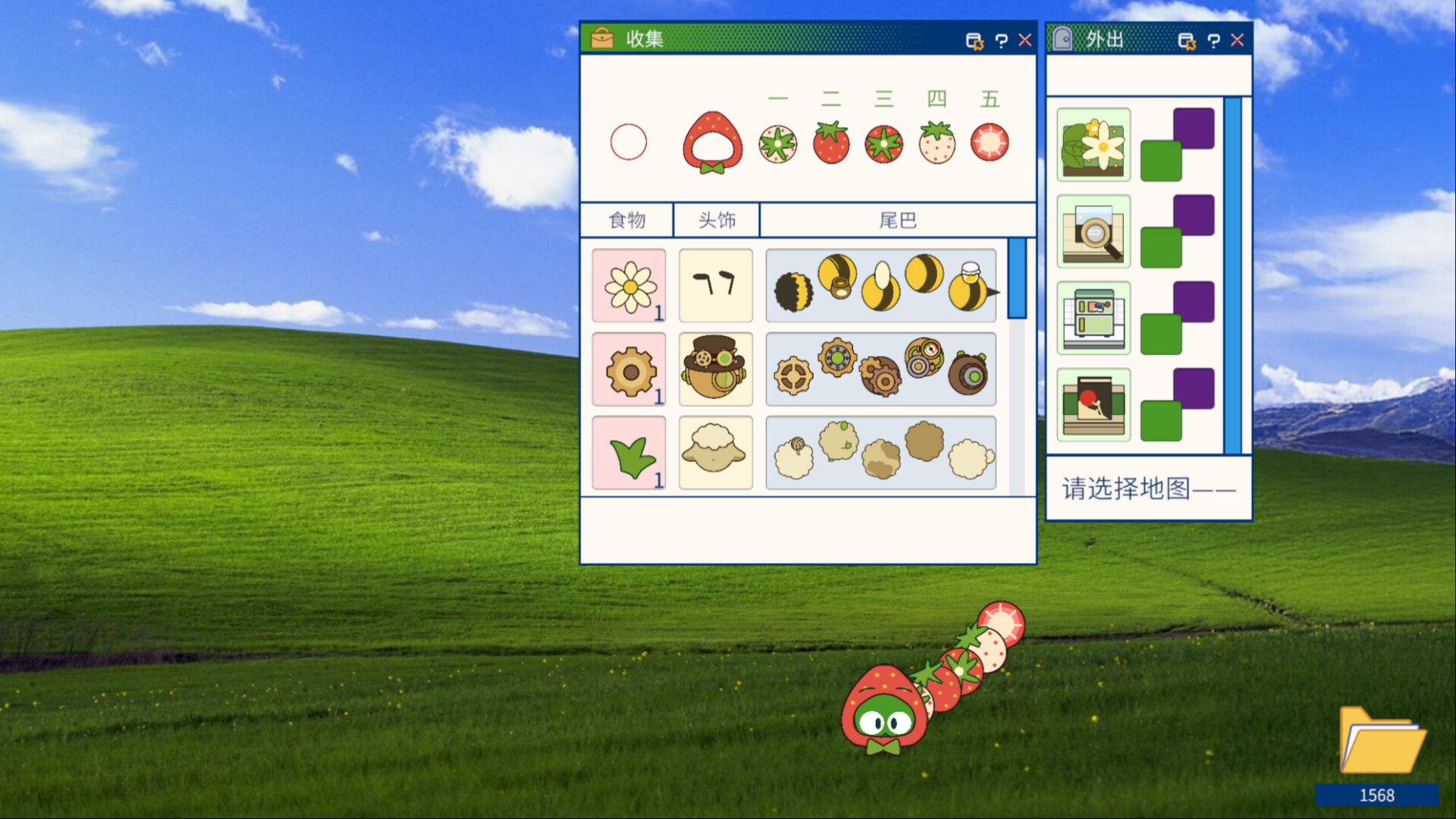
Task: Open the desktop folder icon
Action: tap(1382, 741)
